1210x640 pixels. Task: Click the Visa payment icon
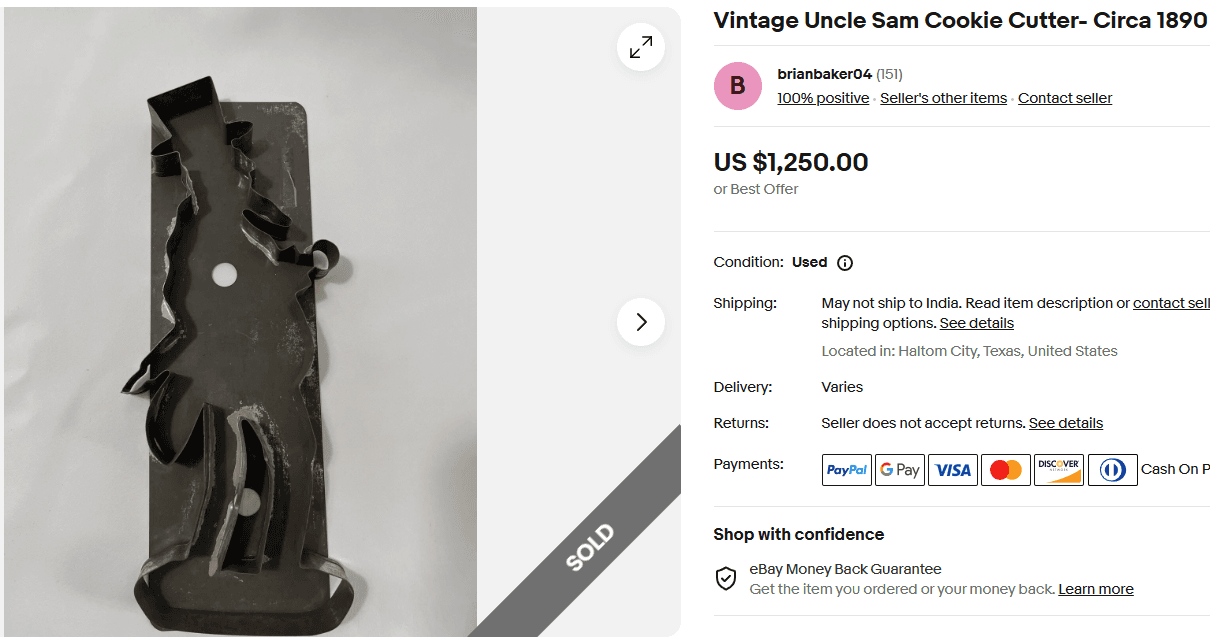[x=952, y=469]
